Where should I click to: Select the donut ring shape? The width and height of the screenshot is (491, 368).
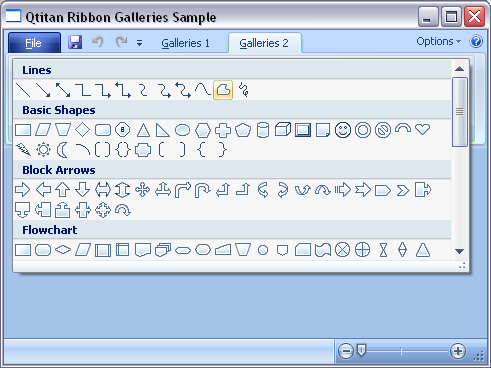coord(363,130)
